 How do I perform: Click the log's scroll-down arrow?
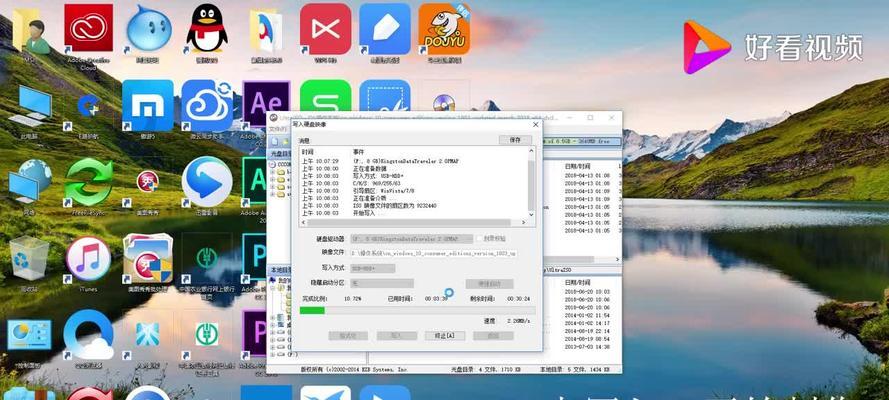pos(531,215)
